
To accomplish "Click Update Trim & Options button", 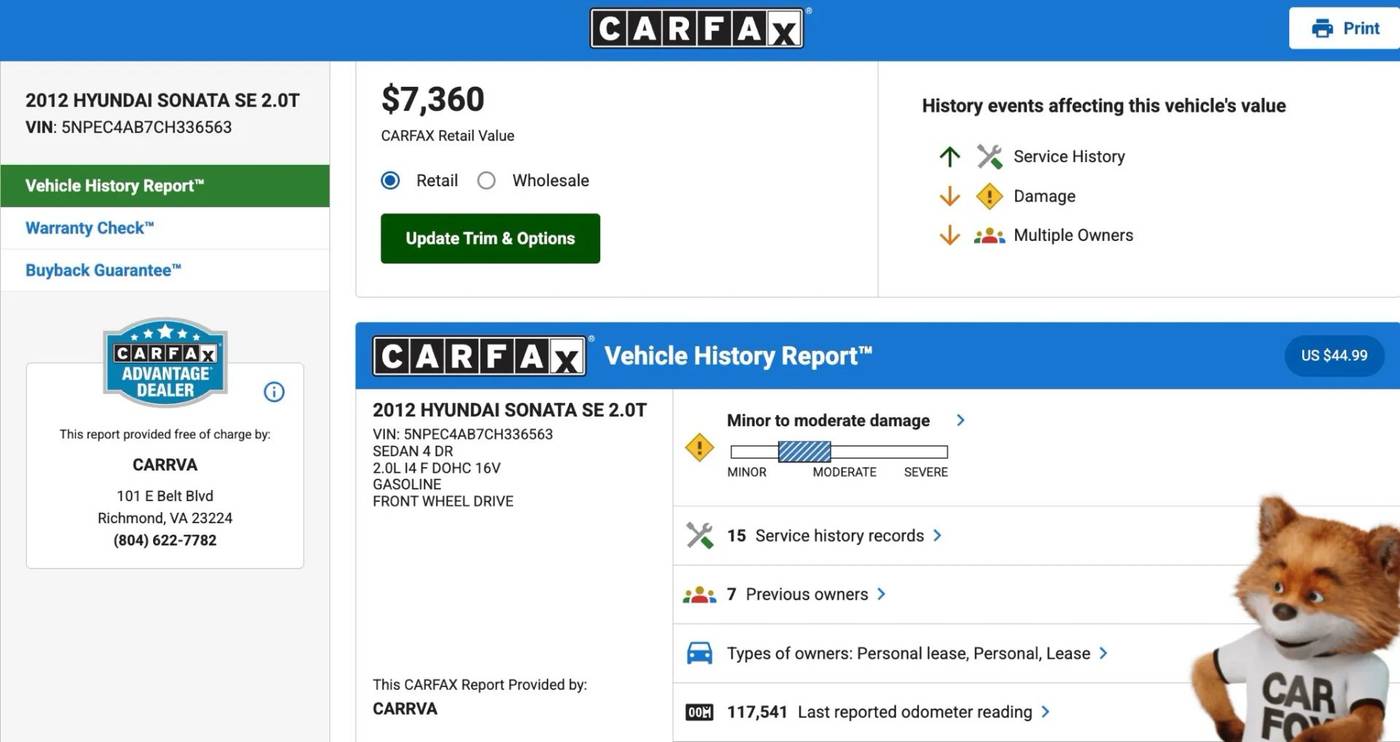I will (490, 238).
